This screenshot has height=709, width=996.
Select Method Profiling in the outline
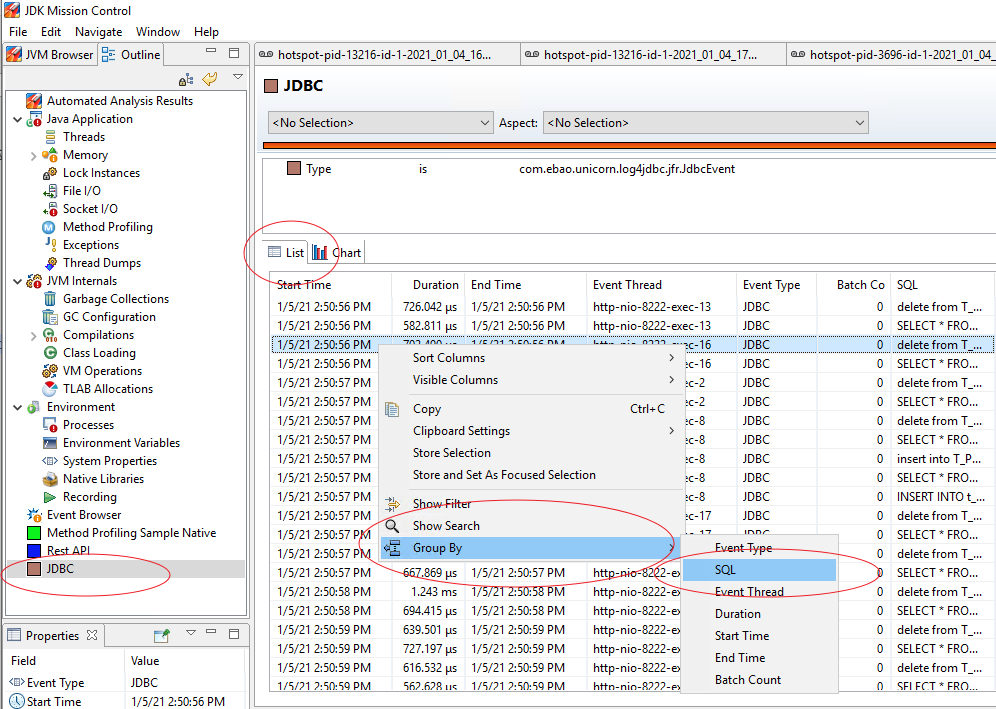click(107, 227)
